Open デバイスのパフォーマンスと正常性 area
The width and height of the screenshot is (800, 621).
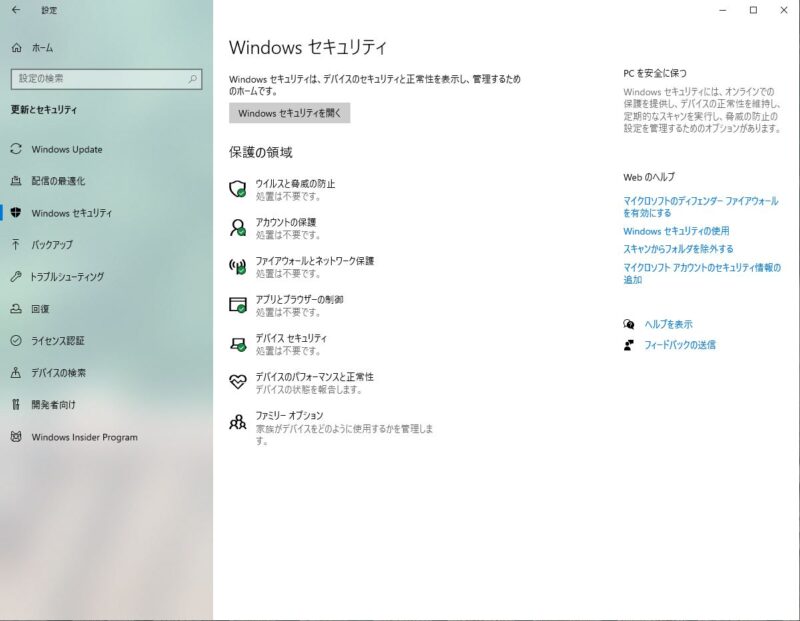click(x=302, y=383)
